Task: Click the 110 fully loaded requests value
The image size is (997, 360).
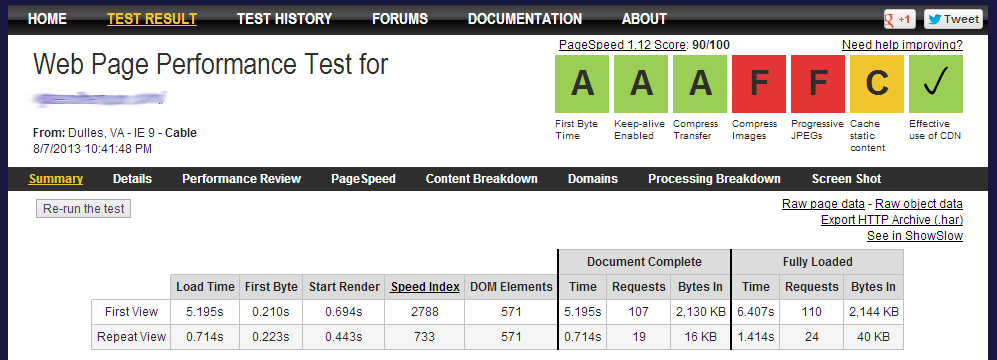Action: (x=812, y=312)
